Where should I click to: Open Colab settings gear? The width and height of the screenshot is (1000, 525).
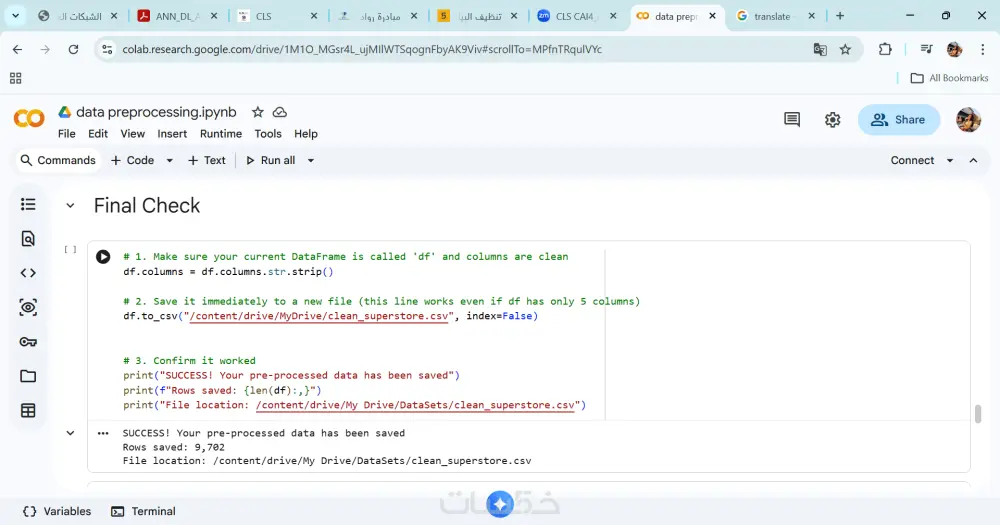[x=832, y=119]
